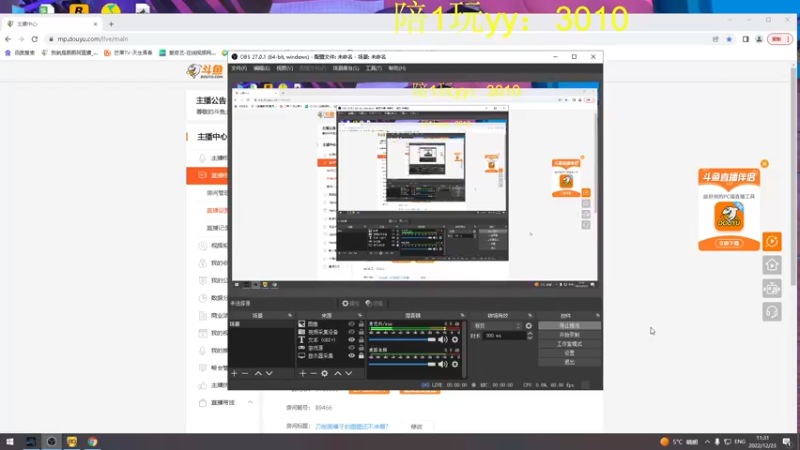Show hidden system tray icons chevron

707,442
